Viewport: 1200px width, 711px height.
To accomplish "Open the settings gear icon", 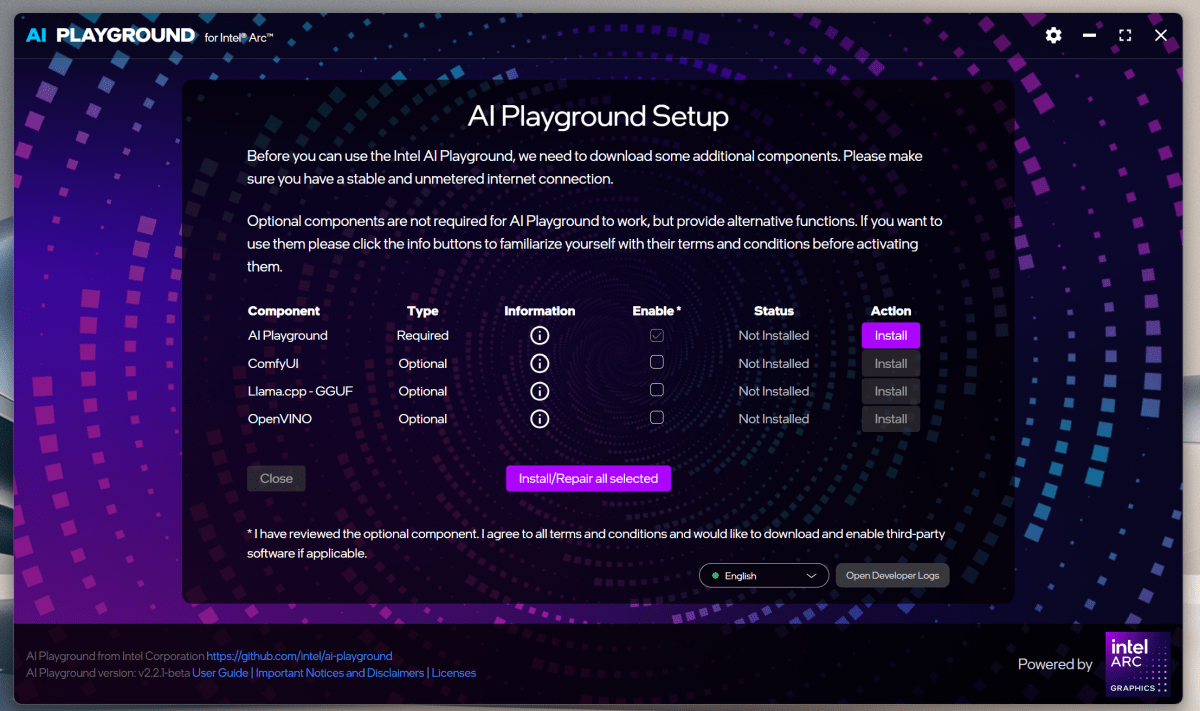I will [x=1053, y=35].
